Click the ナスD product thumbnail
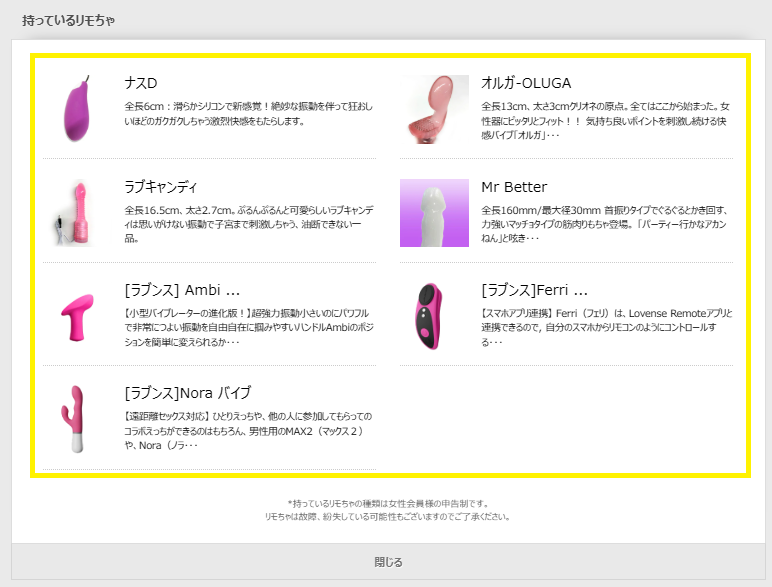The height and width of the screenshot is (587, 772). point(77,109)
